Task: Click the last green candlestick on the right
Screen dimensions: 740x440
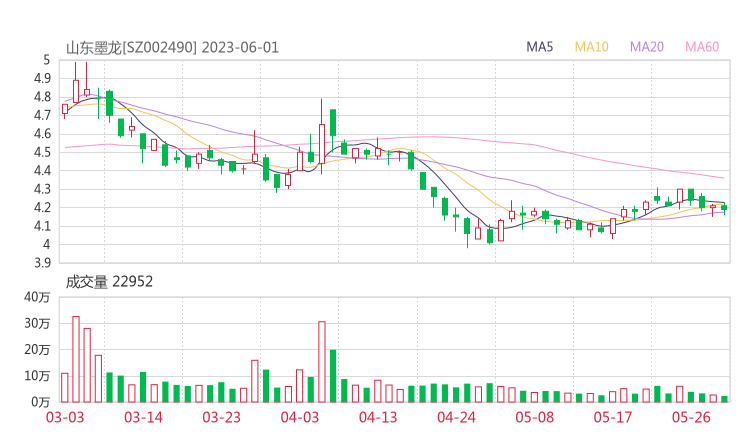Action: pyautogui.click(x=724, y=207)
